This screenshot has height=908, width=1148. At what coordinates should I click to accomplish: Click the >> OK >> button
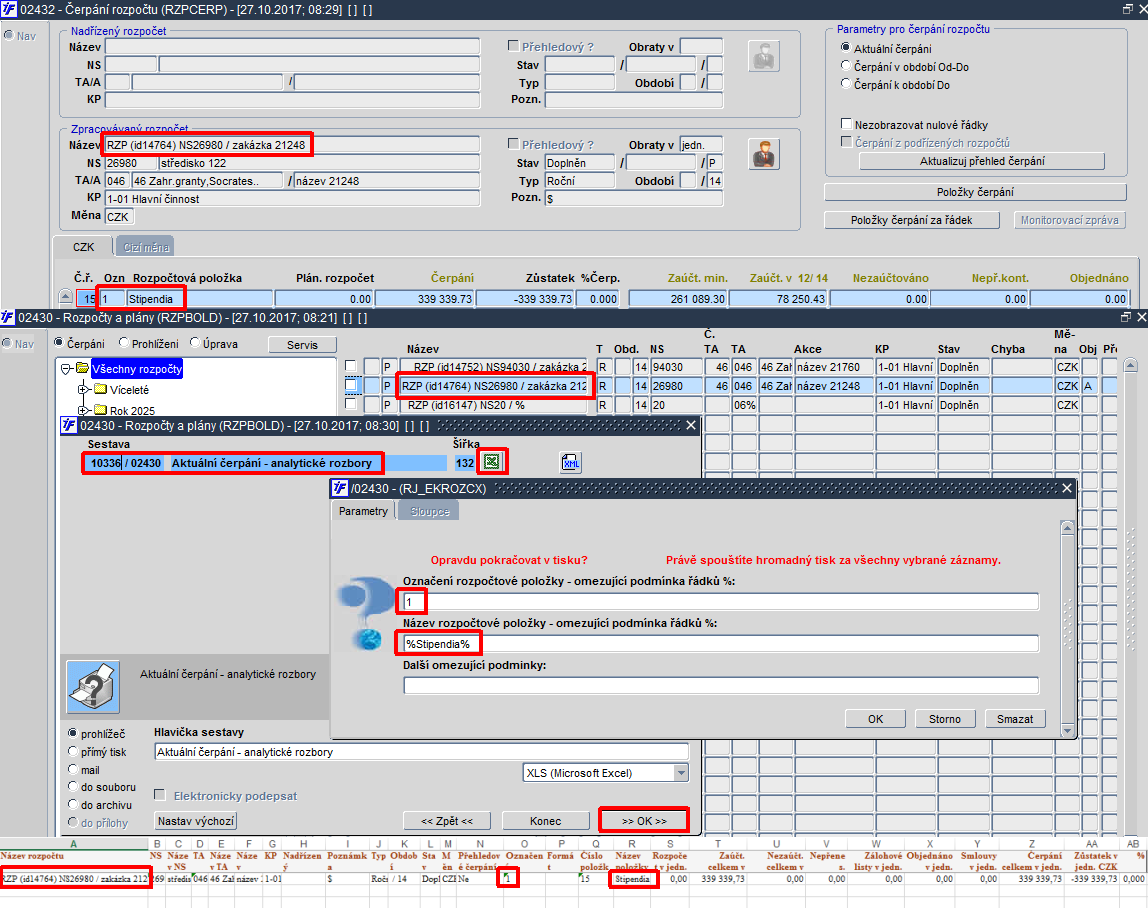pyautogui.click(x=644, y=821)
